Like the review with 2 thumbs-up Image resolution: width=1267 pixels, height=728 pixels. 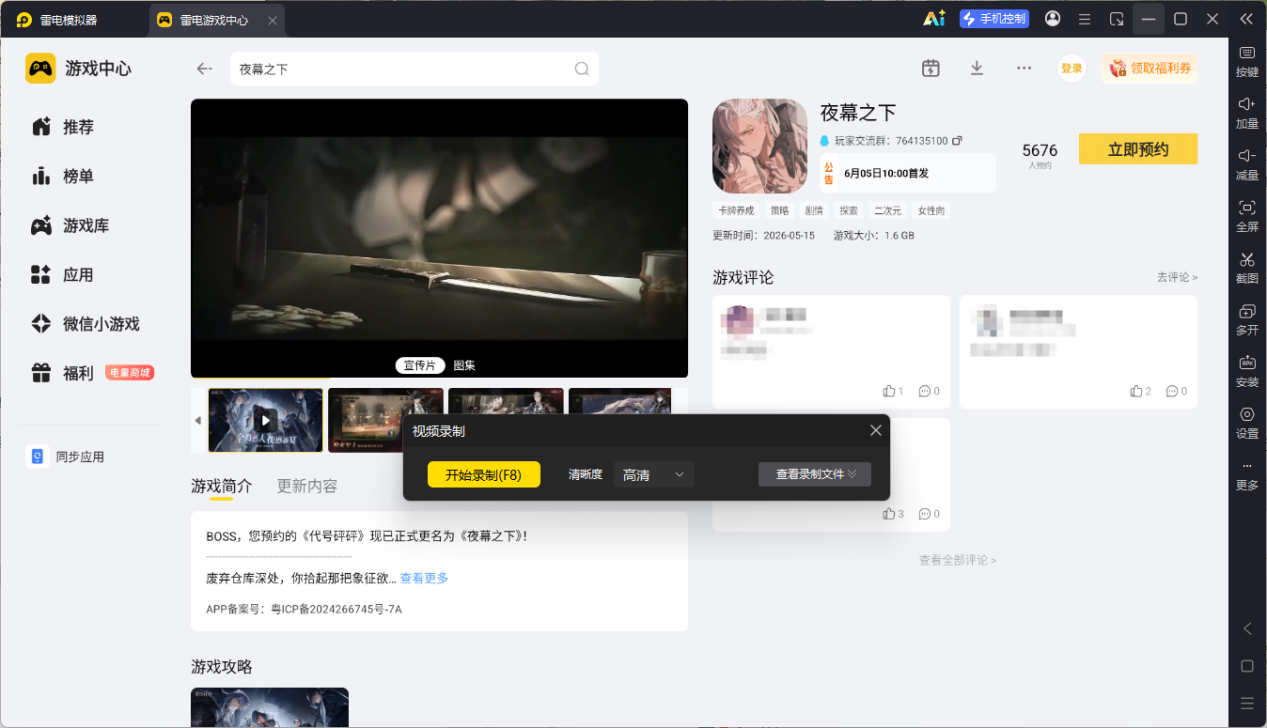click(1141, 391)
